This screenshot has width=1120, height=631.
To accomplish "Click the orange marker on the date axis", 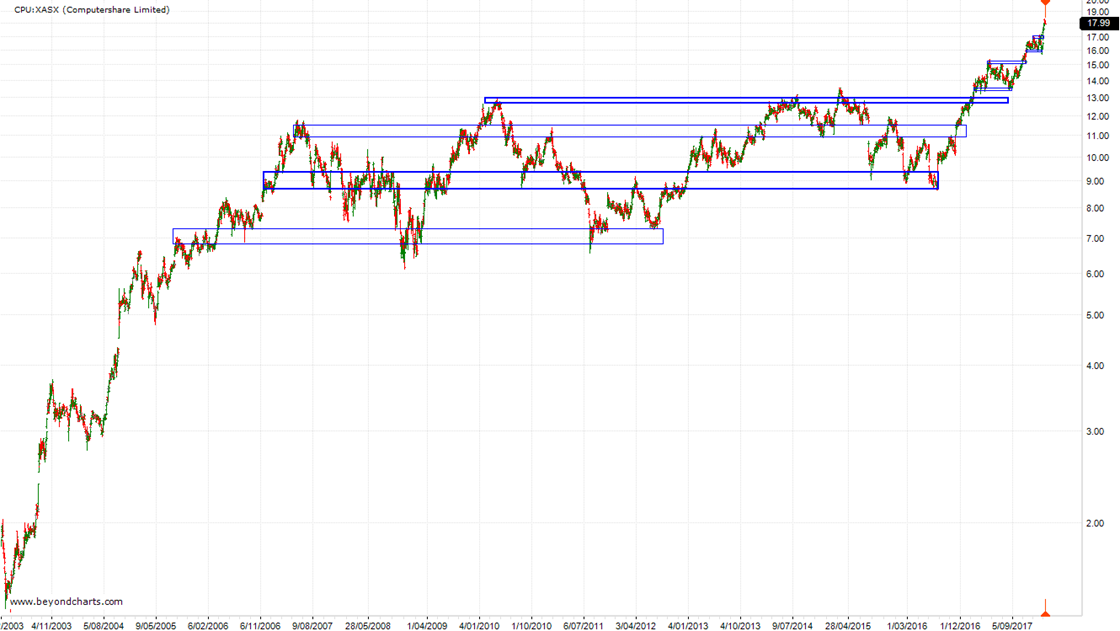I will pos(1046,608).
